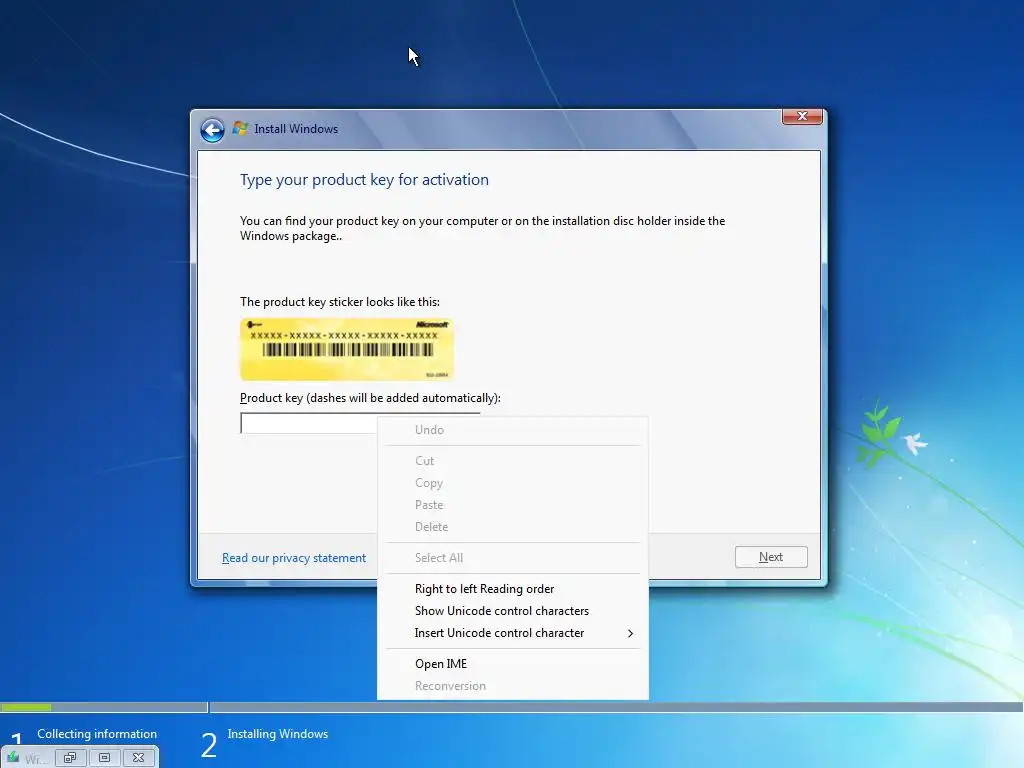Expand Insert Unicode control character submenu
The image size is (1024, 768).
tap(513, 633)
